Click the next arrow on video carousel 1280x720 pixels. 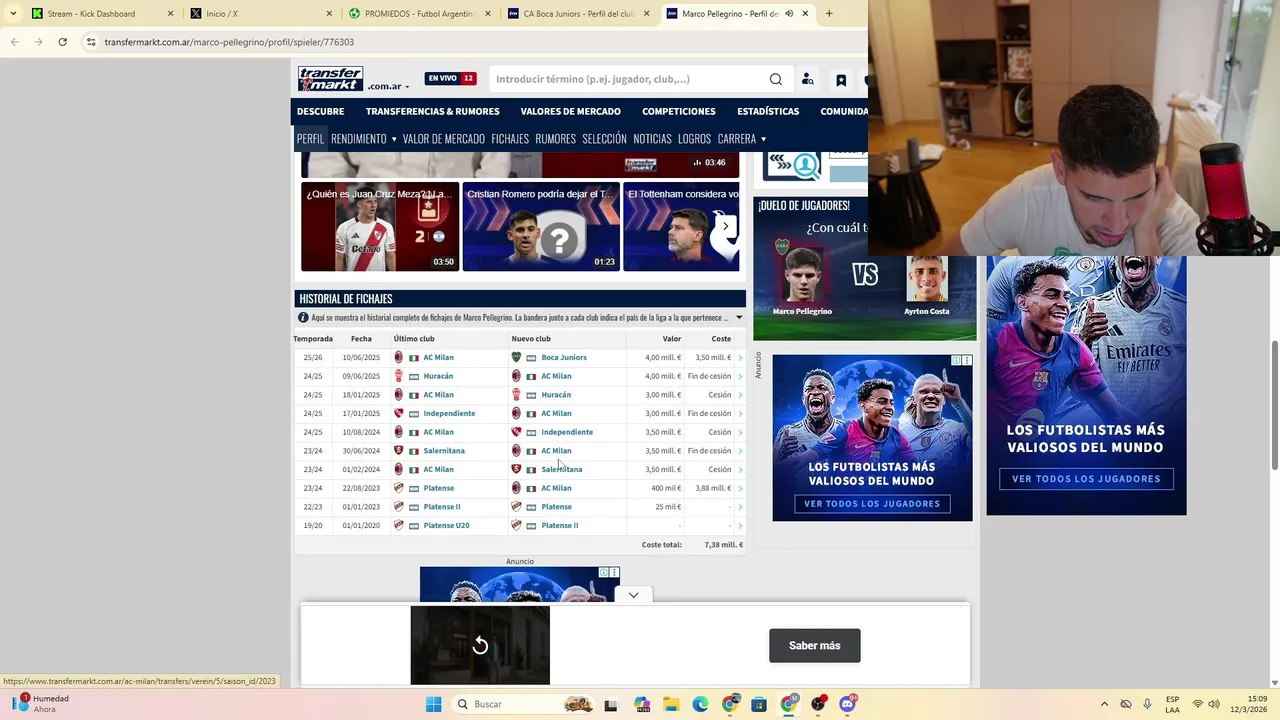pyautogui.click(x=726, y=226)
